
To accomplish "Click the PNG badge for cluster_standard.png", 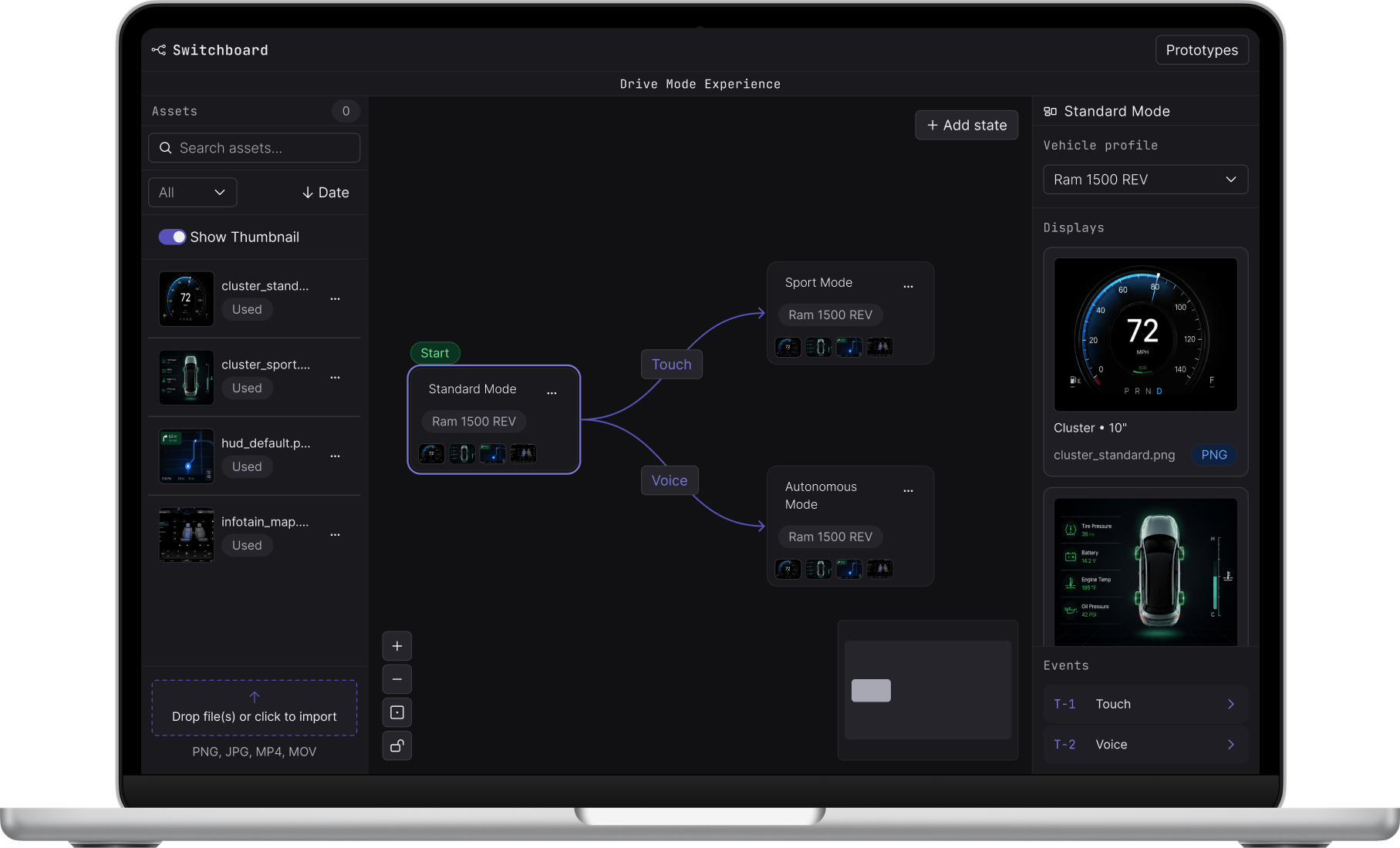I will pos(1214,455).
